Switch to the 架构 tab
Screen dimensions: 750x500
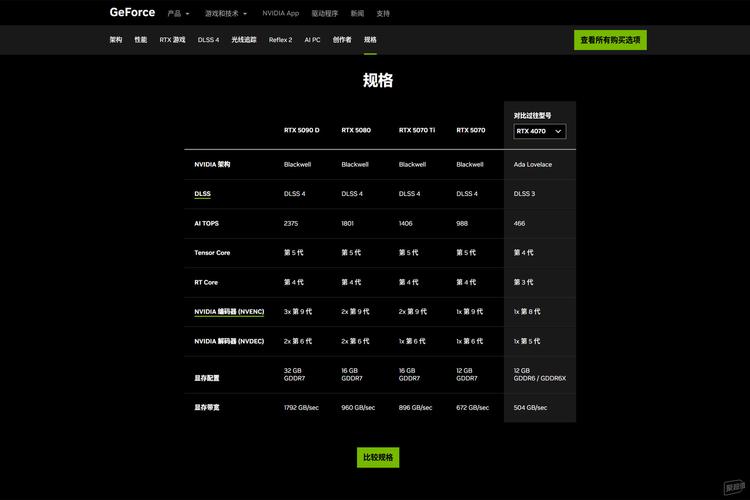pyautogui.click(x=116, y=40)
